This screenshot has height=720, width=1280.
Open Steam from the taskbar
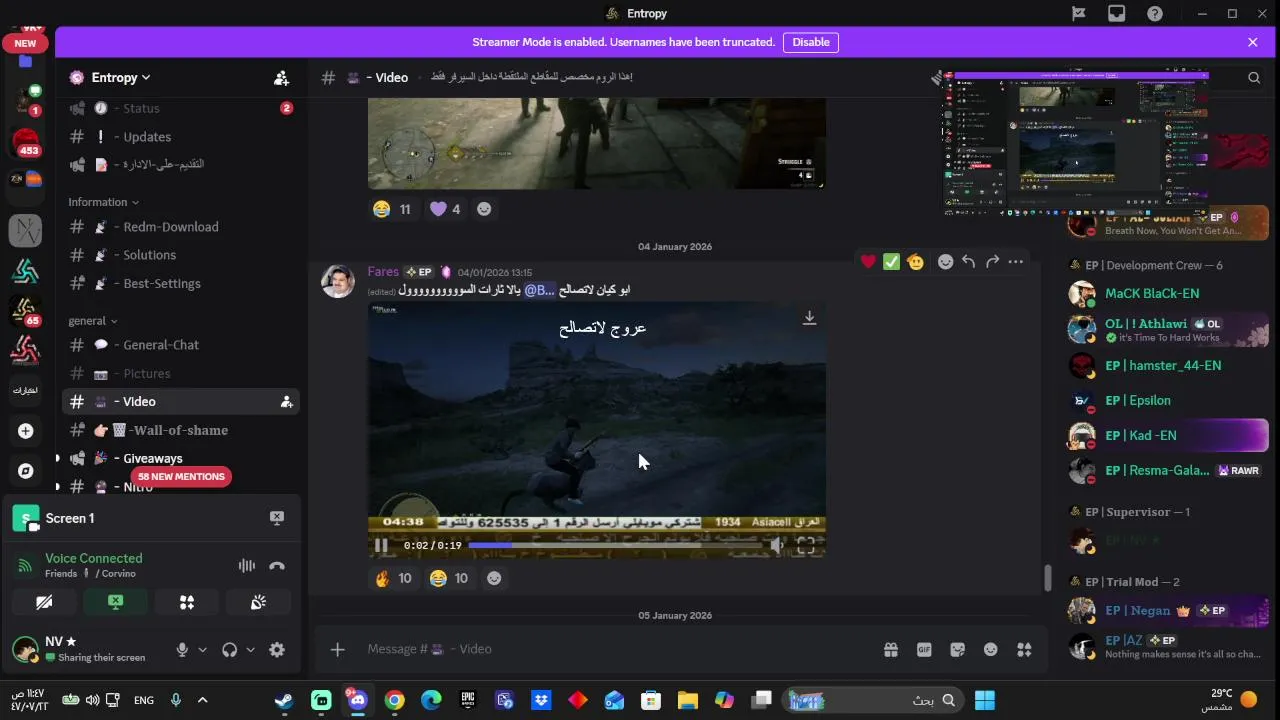284,700
